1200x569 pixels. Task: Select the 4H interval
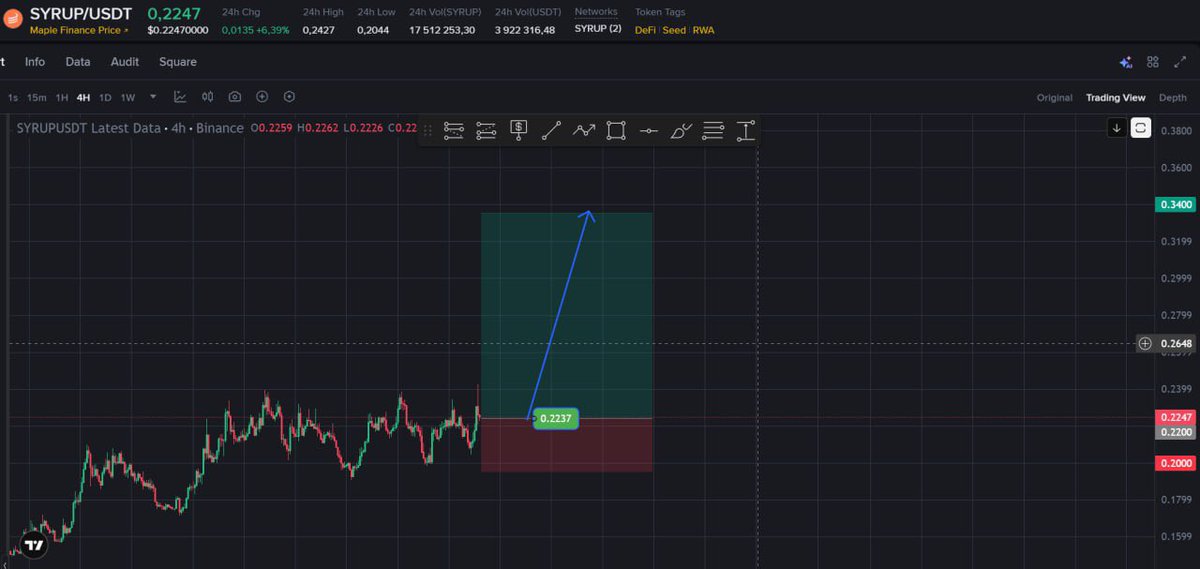tap(83, 98)
